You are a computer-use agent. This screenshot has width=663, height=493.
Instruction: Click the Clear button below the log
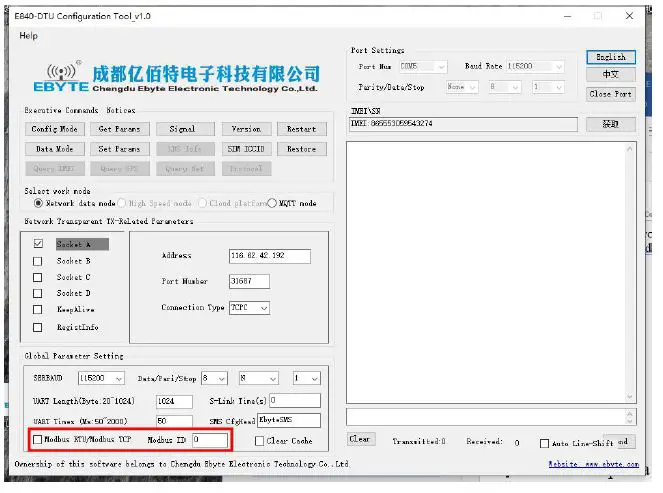tap(359, 439)
